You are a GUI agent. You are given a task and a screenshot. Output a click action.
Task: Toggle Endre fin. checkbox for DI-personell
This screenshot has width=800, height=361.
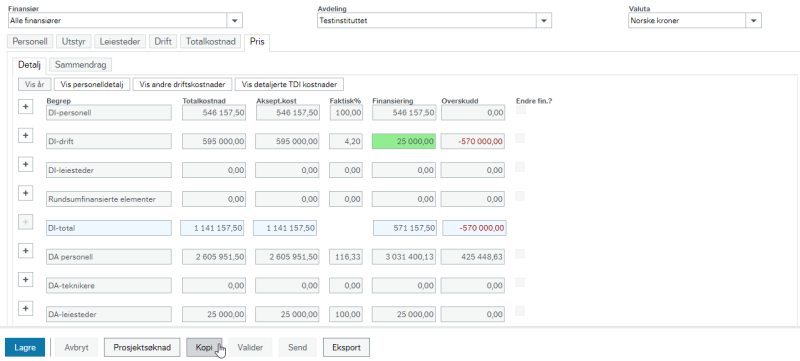tap(520, 110)
